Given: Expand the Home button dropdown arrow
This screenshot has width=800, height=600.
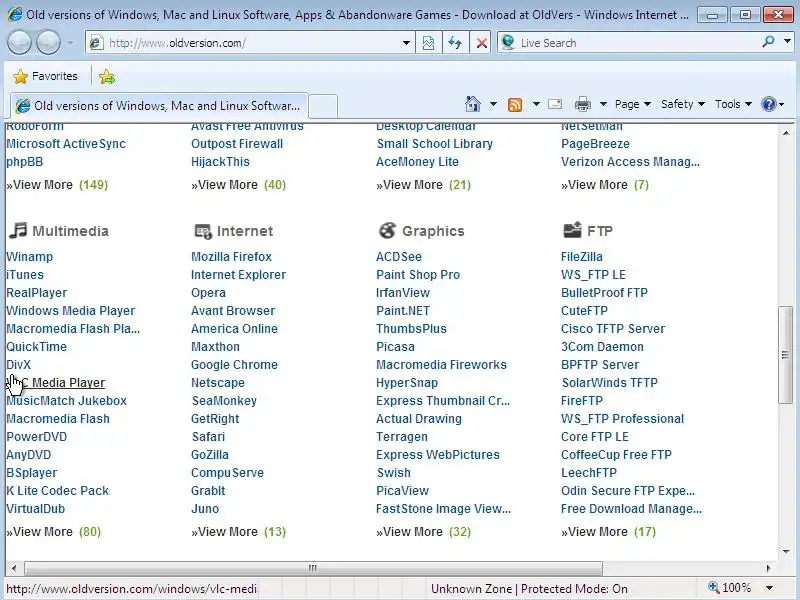Looking at the screenshot, I should click(493, 104).
